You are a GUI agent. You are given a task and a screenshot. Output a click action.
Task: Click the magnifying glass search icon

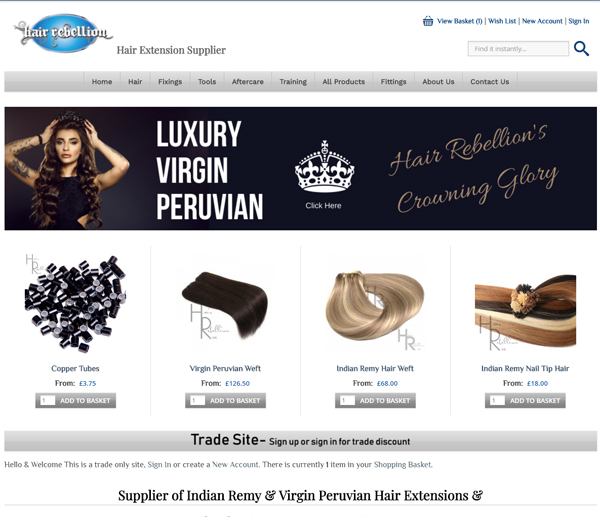[x=581, y=49]
